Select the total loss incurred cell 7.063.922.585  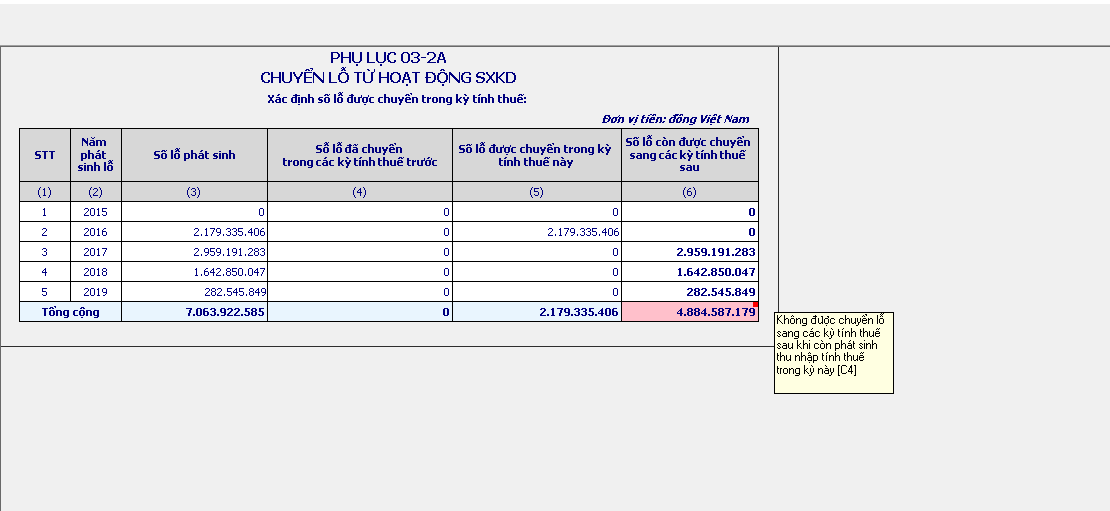(194, 312)
